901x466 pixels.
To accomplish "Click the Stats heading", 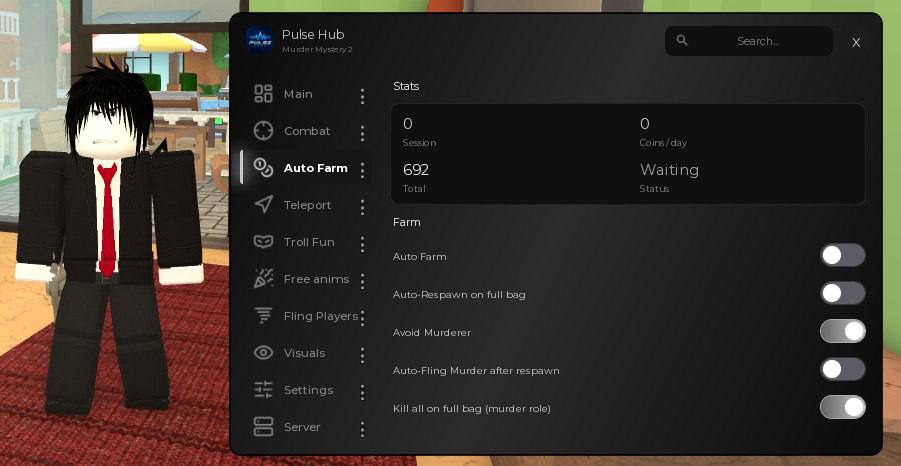I will [x=406, y=86].
